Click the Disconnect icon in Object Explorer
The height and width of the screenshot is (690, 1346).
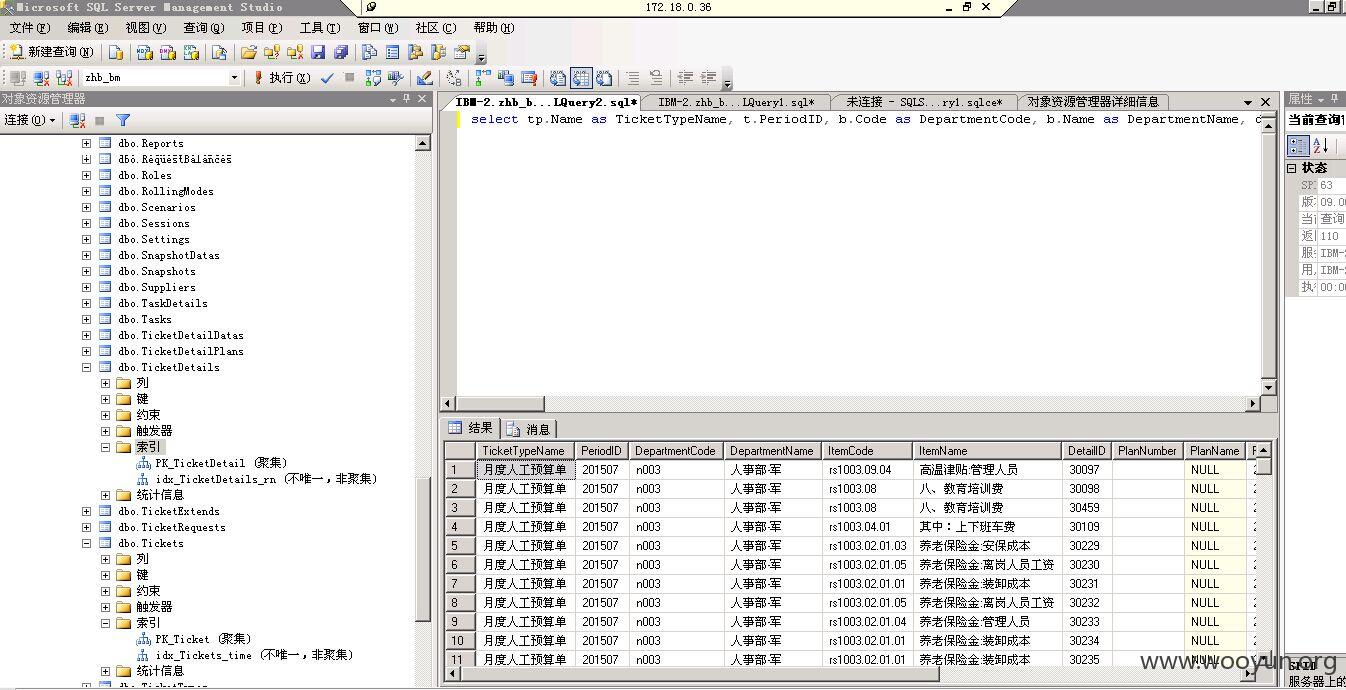(77, 120)
